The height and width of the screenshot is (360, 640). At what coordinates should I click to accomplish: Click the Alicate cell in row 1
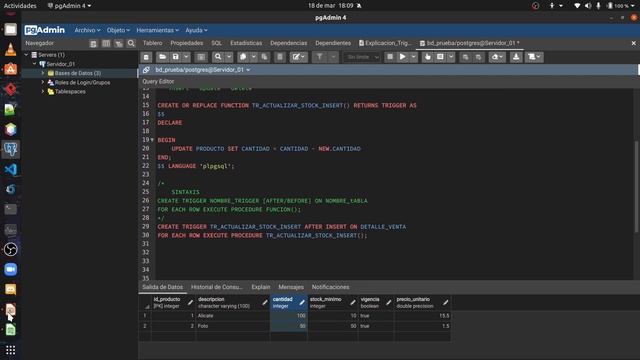233,316
